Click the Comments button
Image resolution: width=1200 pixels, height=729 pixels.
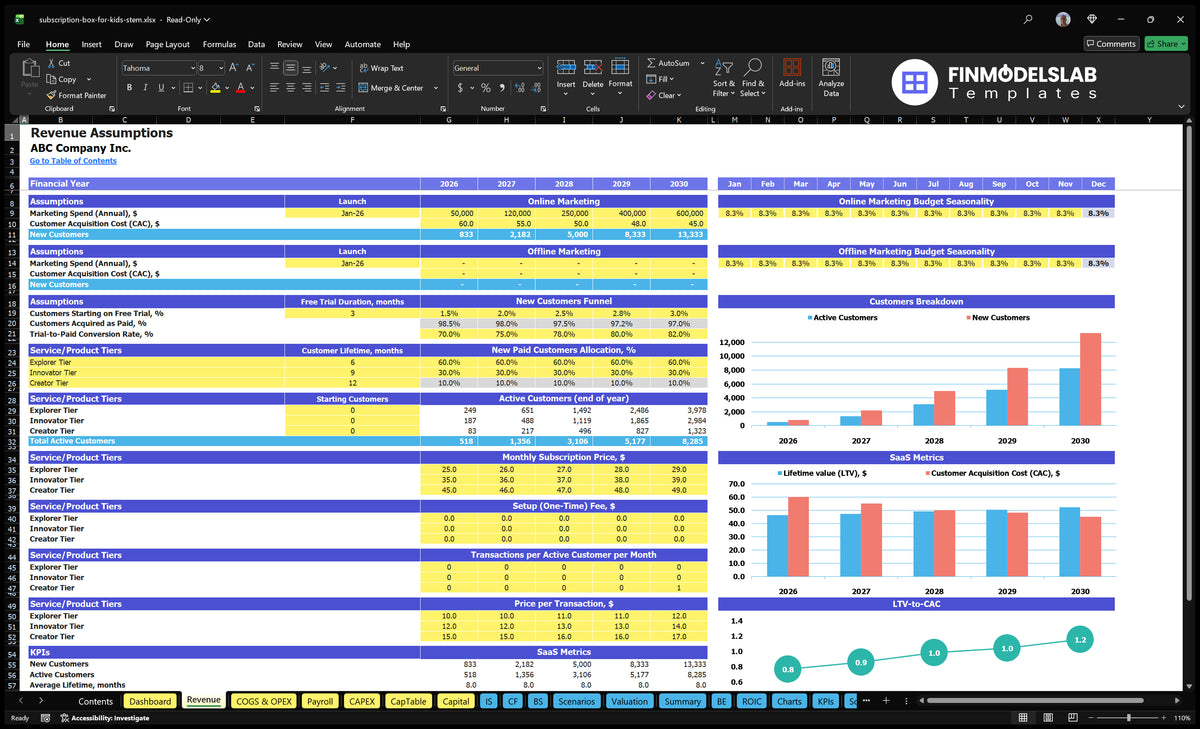(x=1111, y=44)
